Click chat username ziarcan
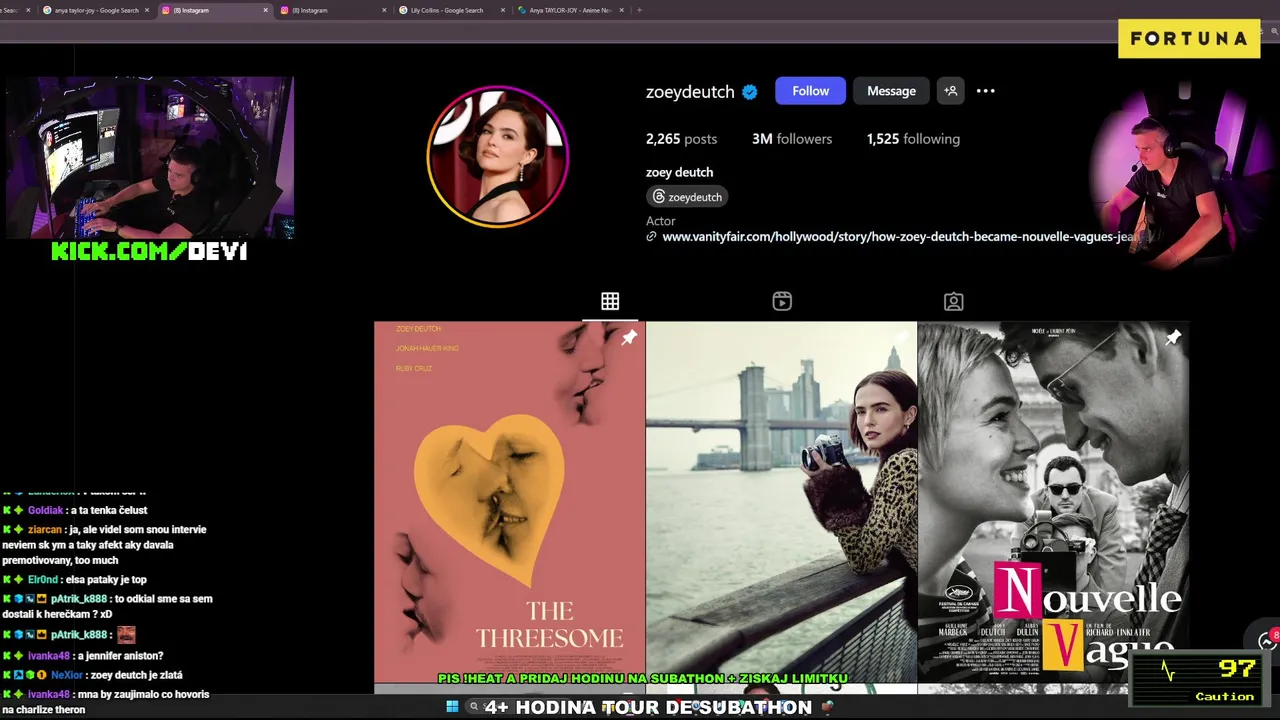 [45, 529]
